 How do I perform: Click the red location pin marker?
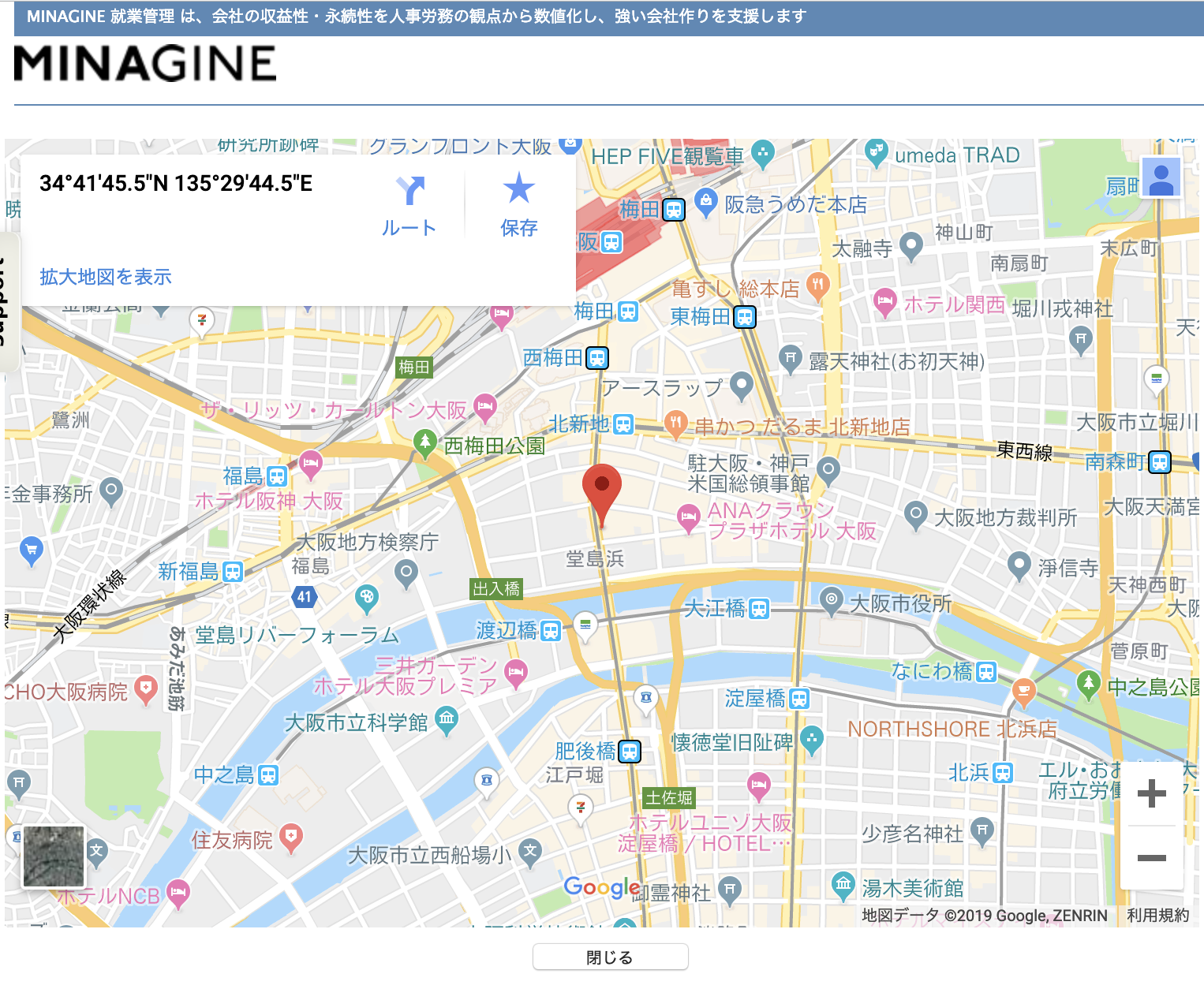[602, 494]
